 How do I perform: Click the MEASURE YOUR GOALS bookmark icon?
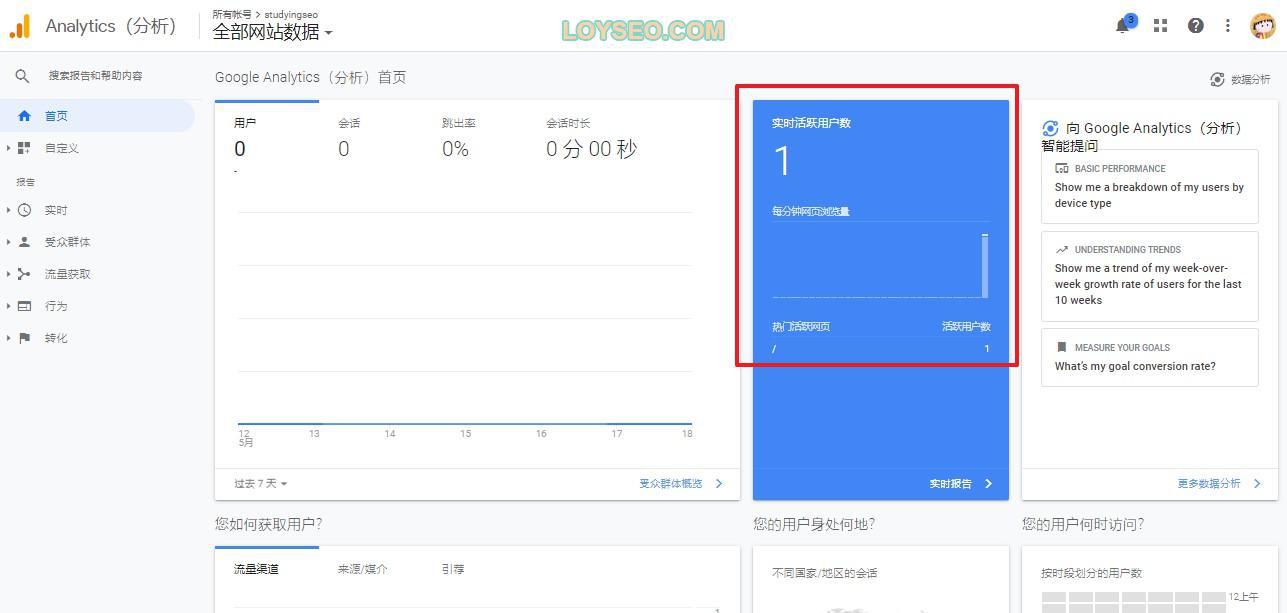(1062, 348)
